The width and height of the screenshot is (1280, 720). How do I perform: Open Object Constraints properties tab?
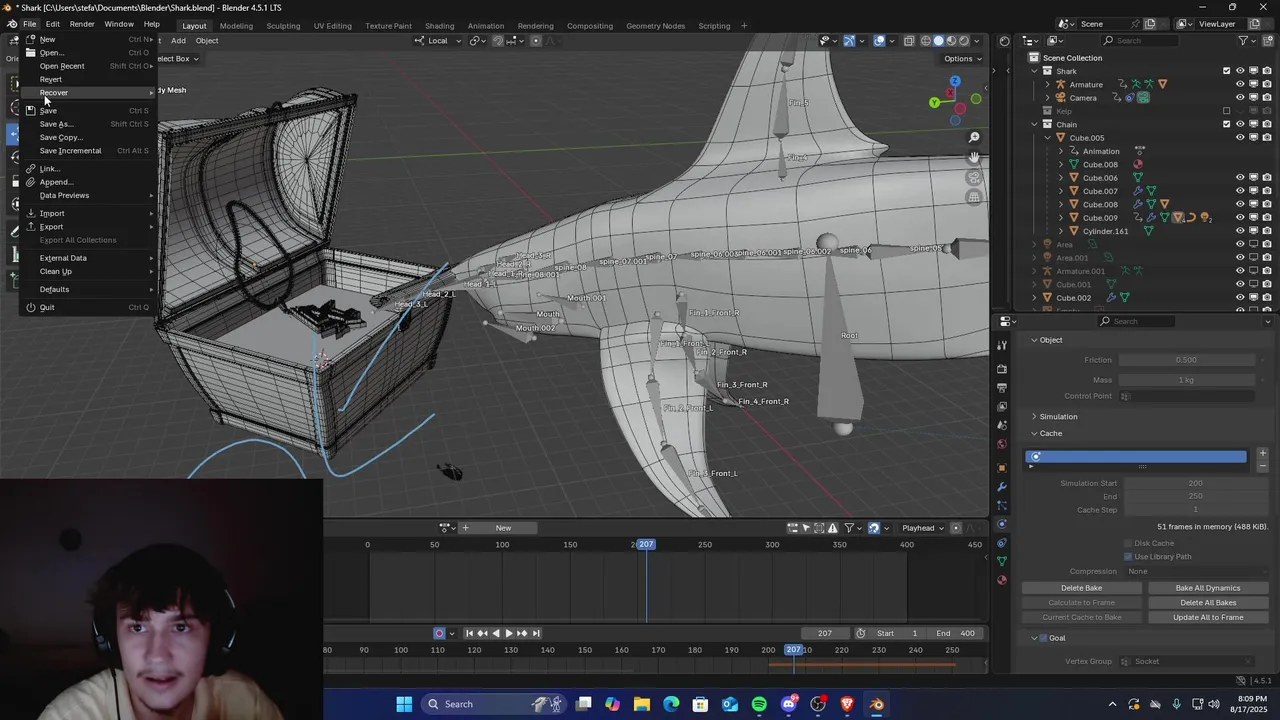pos(1002,543)
